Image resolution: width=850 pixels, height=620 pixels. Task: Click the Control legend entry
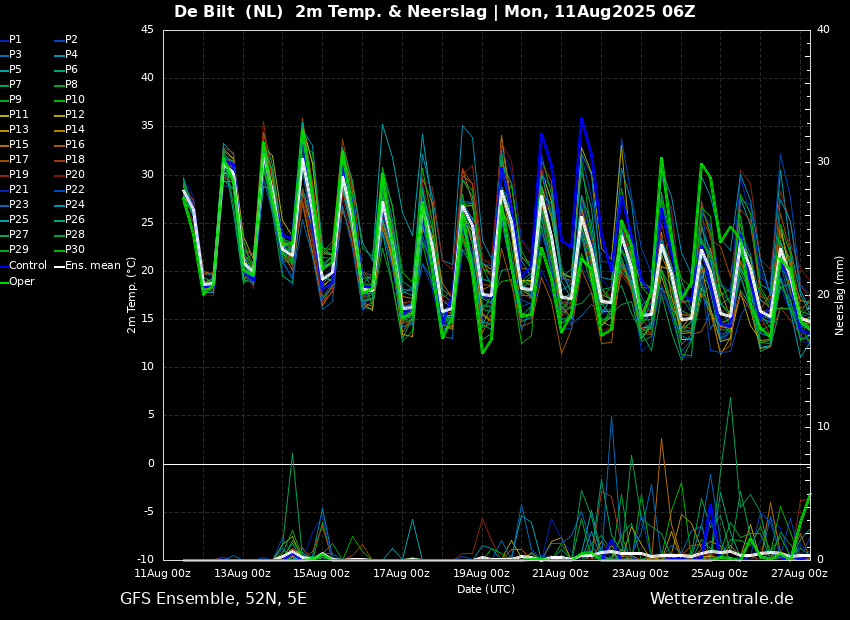coord(23,266)
